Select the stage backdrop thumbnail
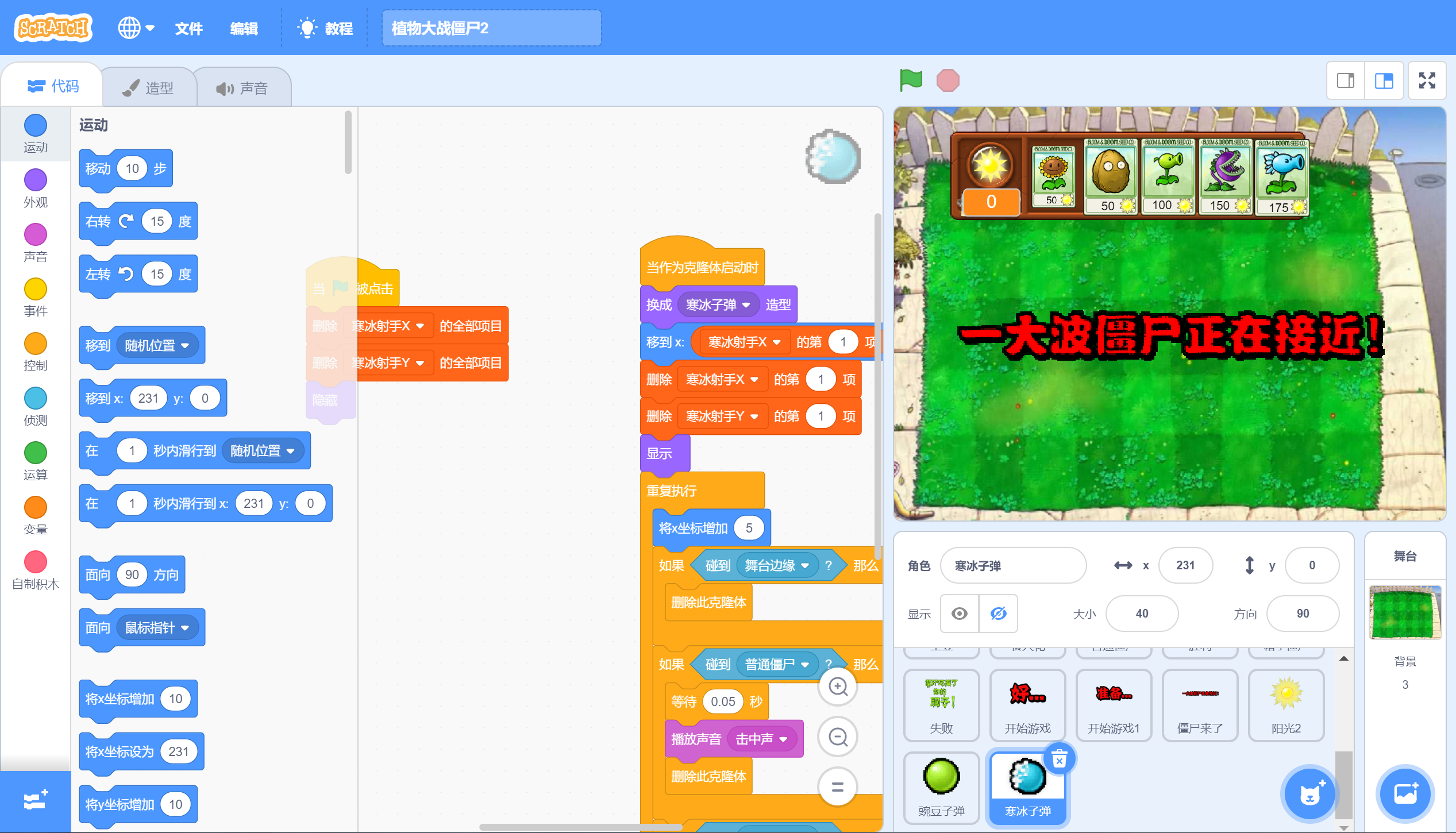 click(x=1405, y=612)
